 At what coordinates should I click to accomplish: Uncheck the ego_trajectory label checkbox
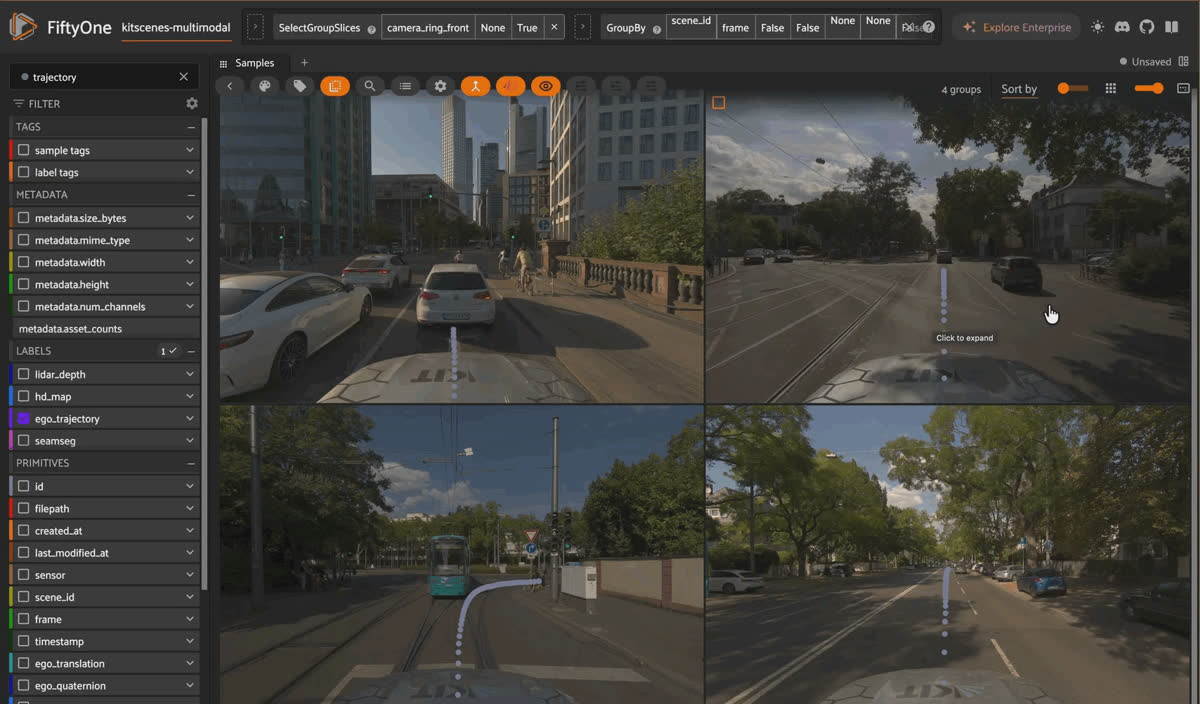point(23,419)
